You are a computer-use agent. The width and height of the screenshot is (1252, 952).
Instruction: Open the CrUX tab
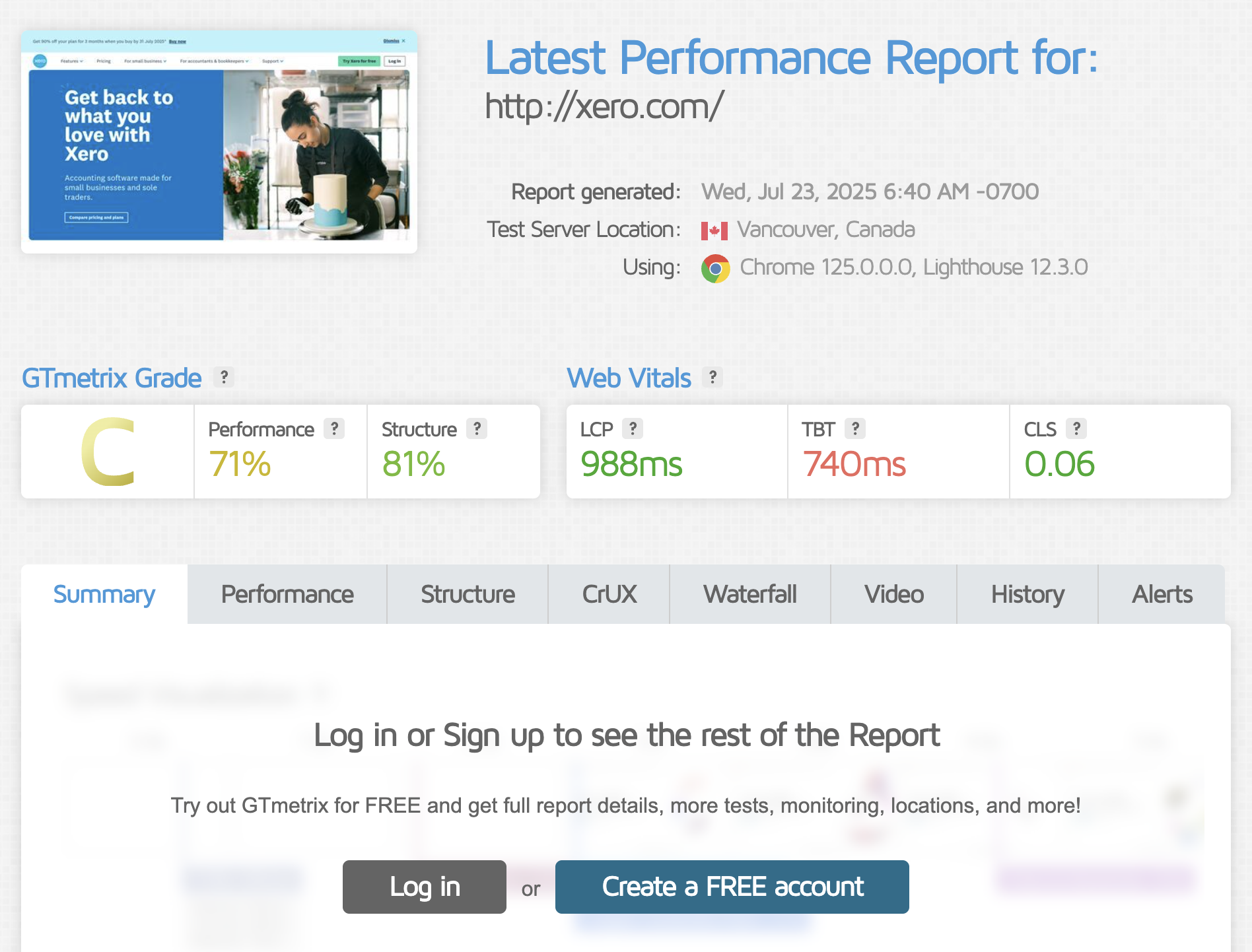pyautogui.click(x=609, y=594)
